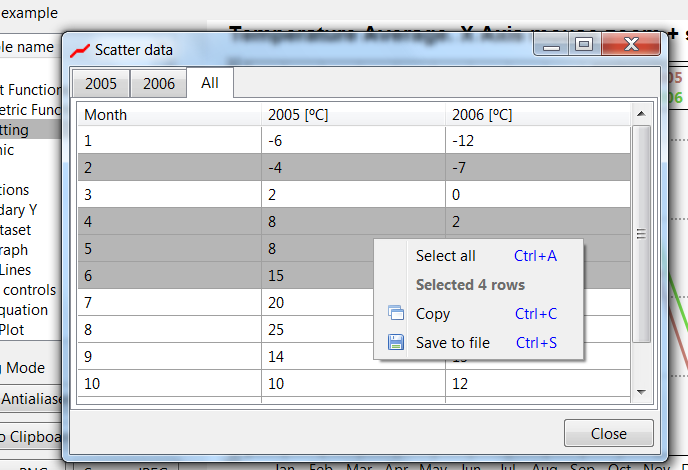
Task: Click the vertical scrollbar thumb
Action: tap(642, 234)
